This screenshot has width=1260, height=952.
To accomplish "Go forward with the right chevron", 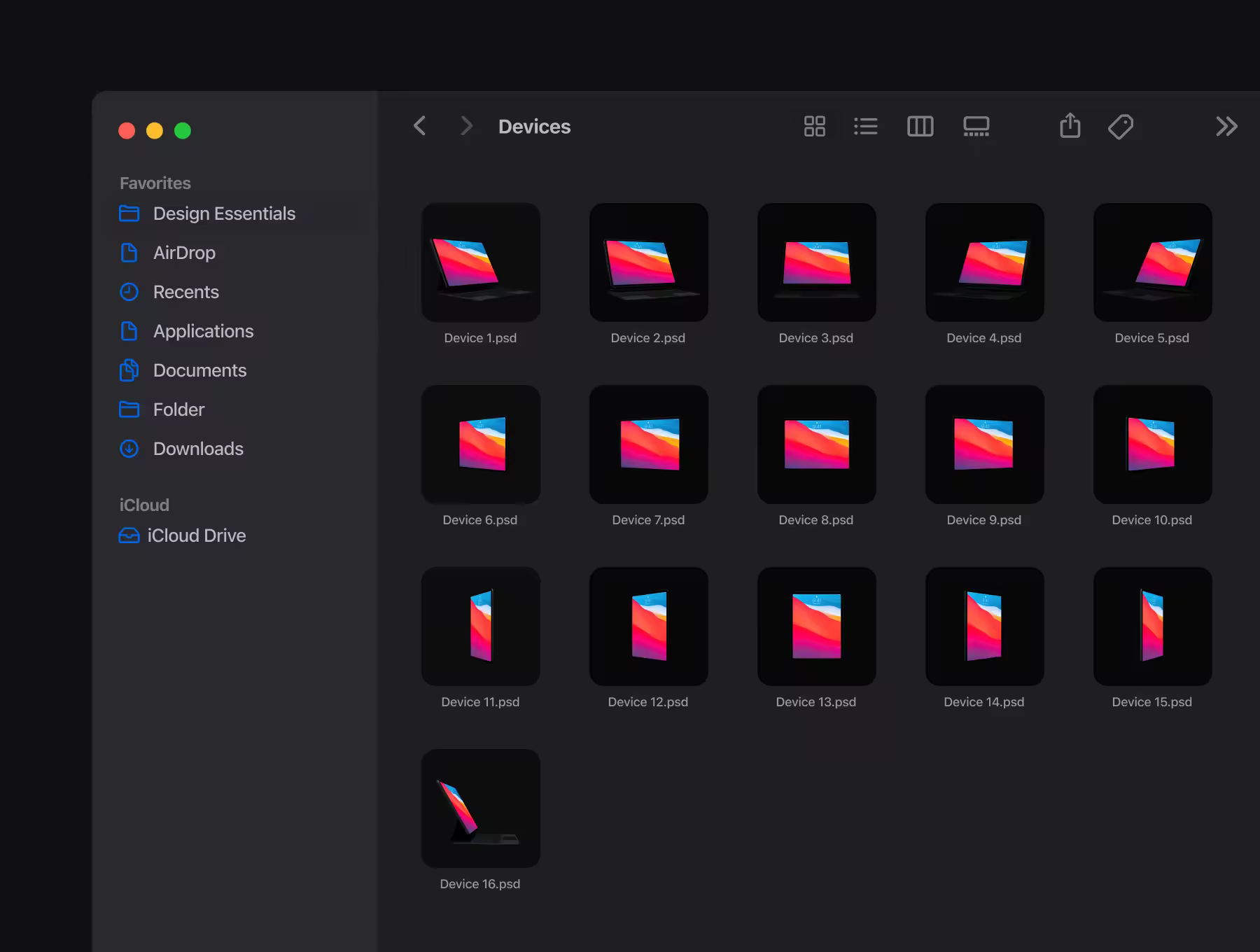I will [x=466, y=126].
